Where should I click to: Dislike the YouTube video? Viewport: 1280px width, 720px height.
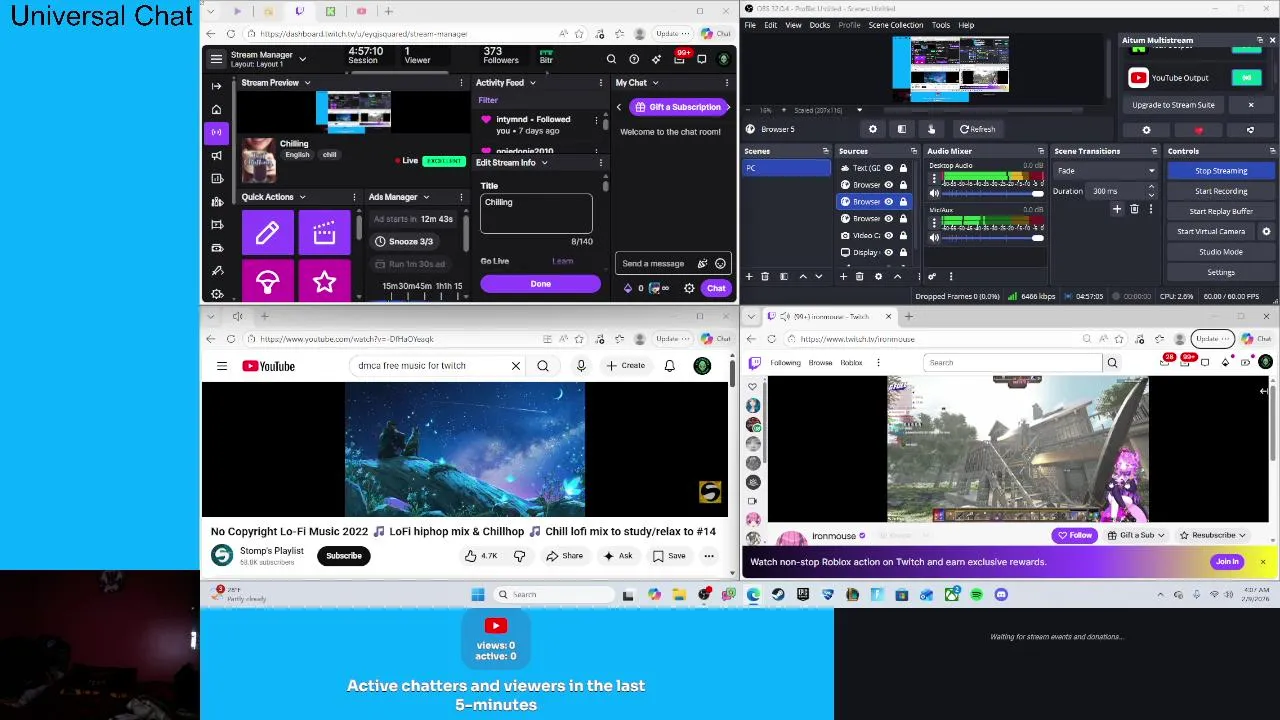pos(519,556)
